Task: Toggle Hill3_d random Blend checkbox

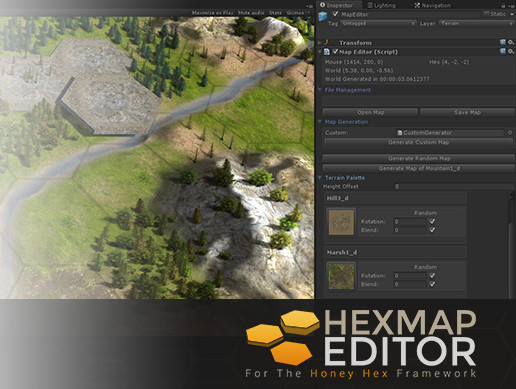Action: (432, 230)
